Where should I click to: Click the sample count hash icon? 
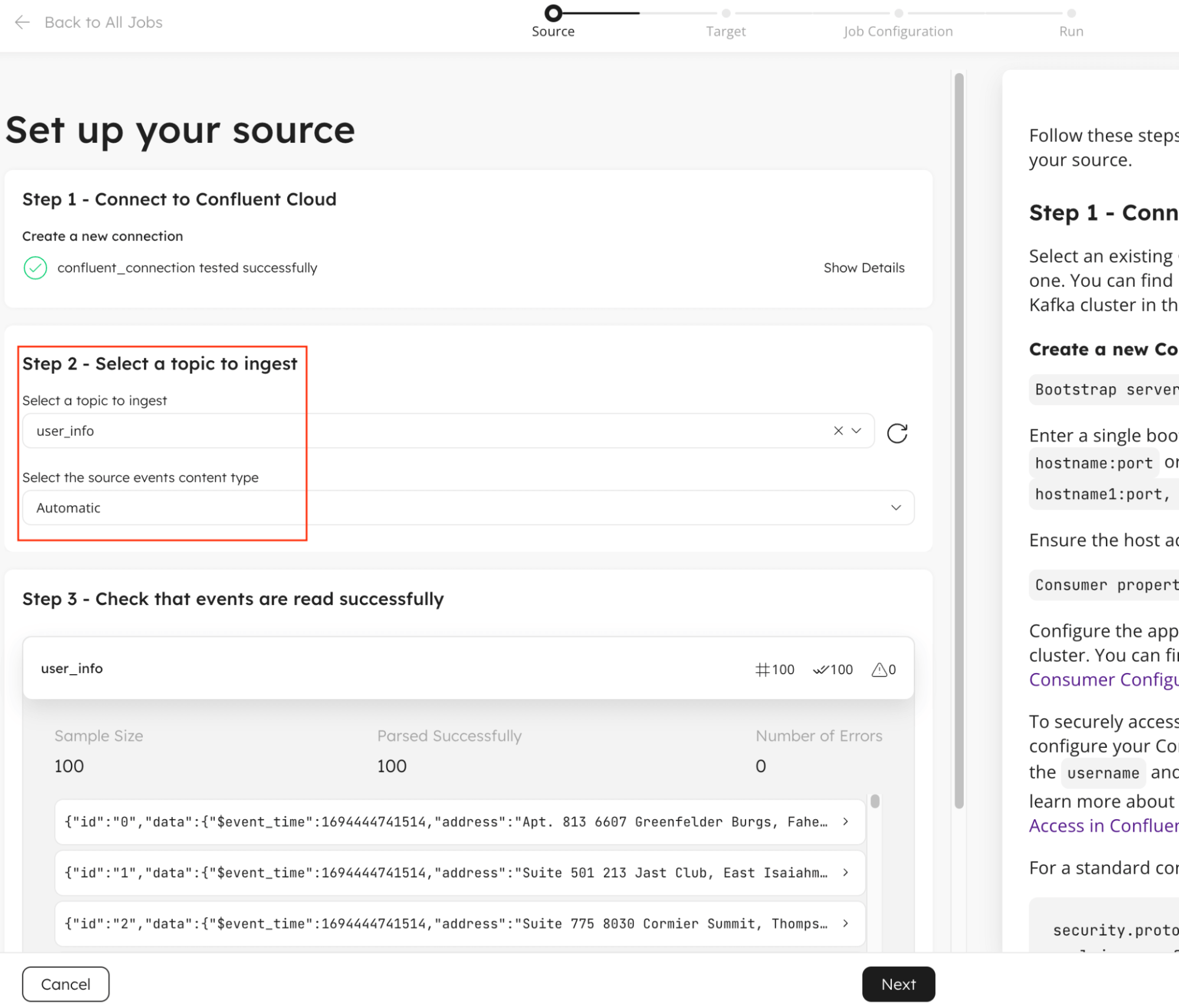click(762, 669)
